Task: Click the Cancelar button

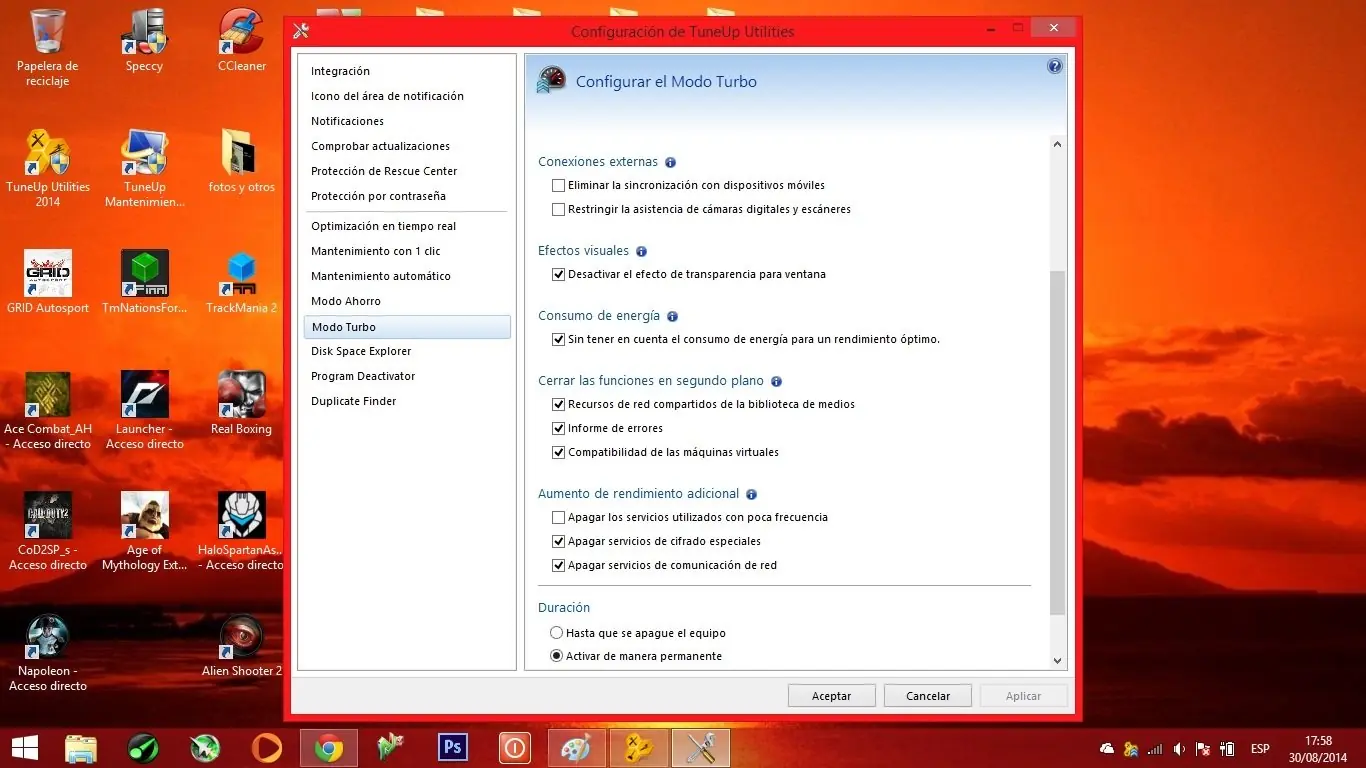Action: [x=928, y=696]
